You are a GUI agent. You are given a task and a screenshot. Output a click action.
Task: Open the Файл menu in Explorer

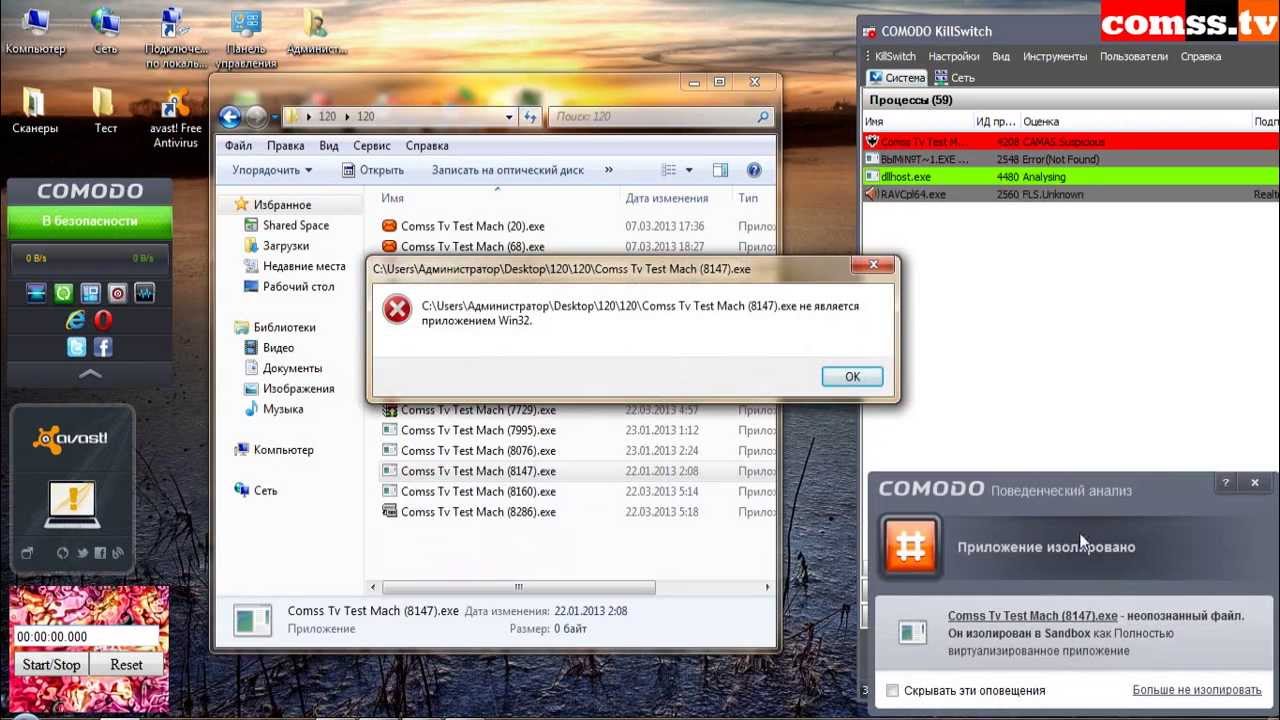pyautogui.click(x=239, y=146)
